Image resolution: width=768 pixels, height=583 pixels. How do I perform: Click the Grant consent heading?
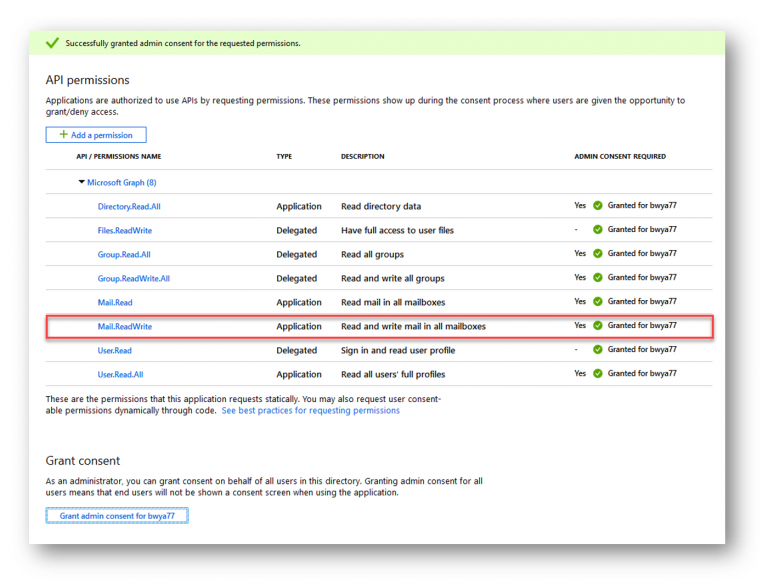tap(82, 461)
